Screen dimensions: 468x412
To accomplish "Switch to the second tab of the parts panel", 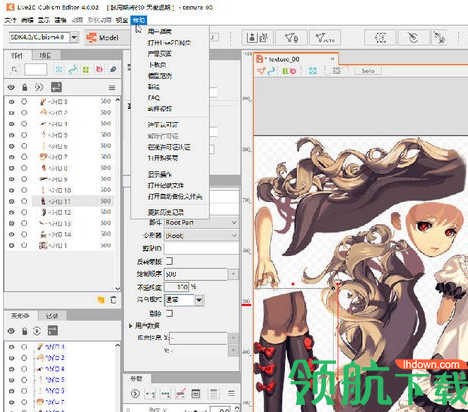I will (46, 55).
